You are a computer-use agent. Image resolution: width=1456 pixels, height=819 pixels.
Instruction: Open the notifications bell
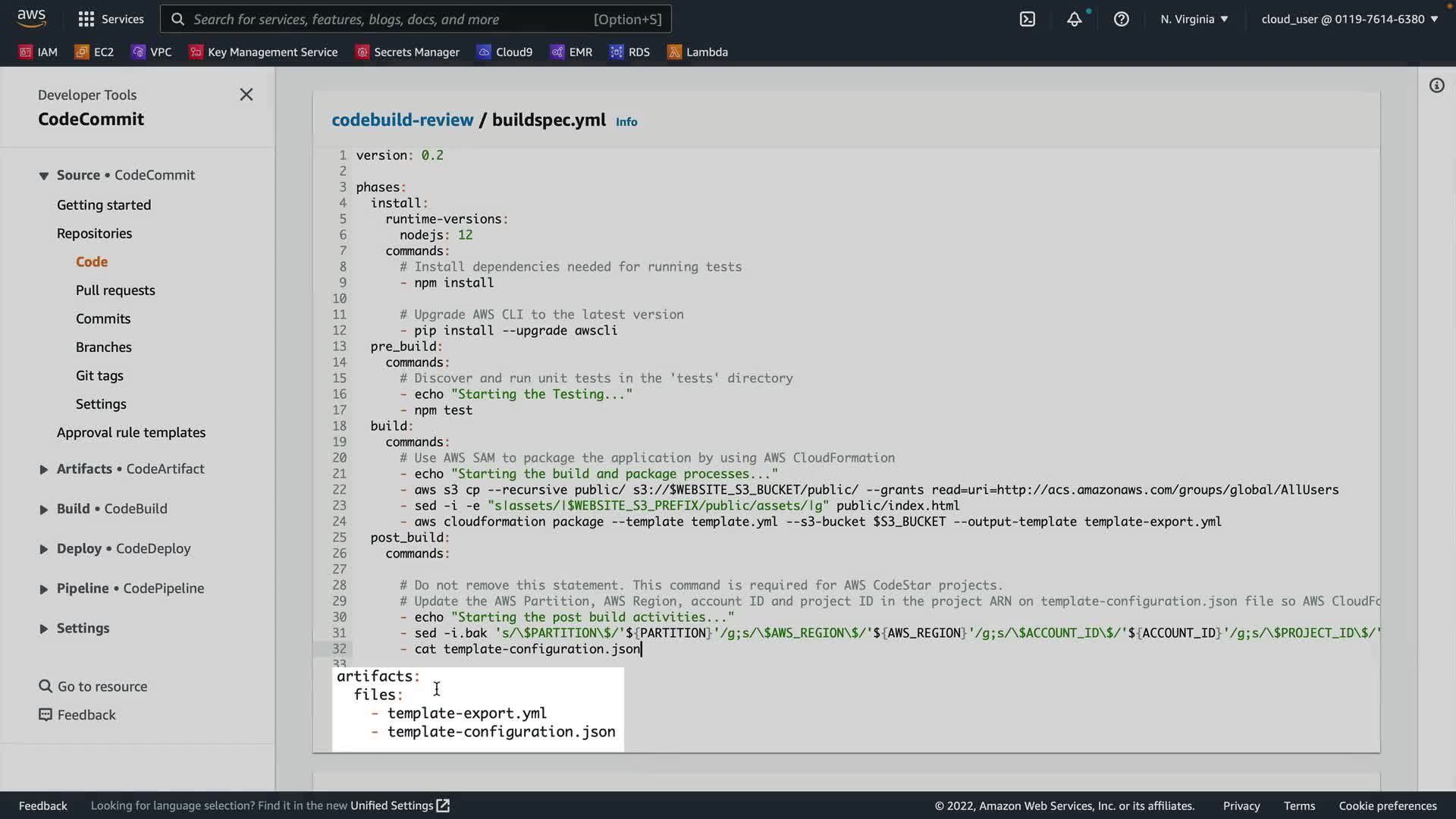[1074, 19]
